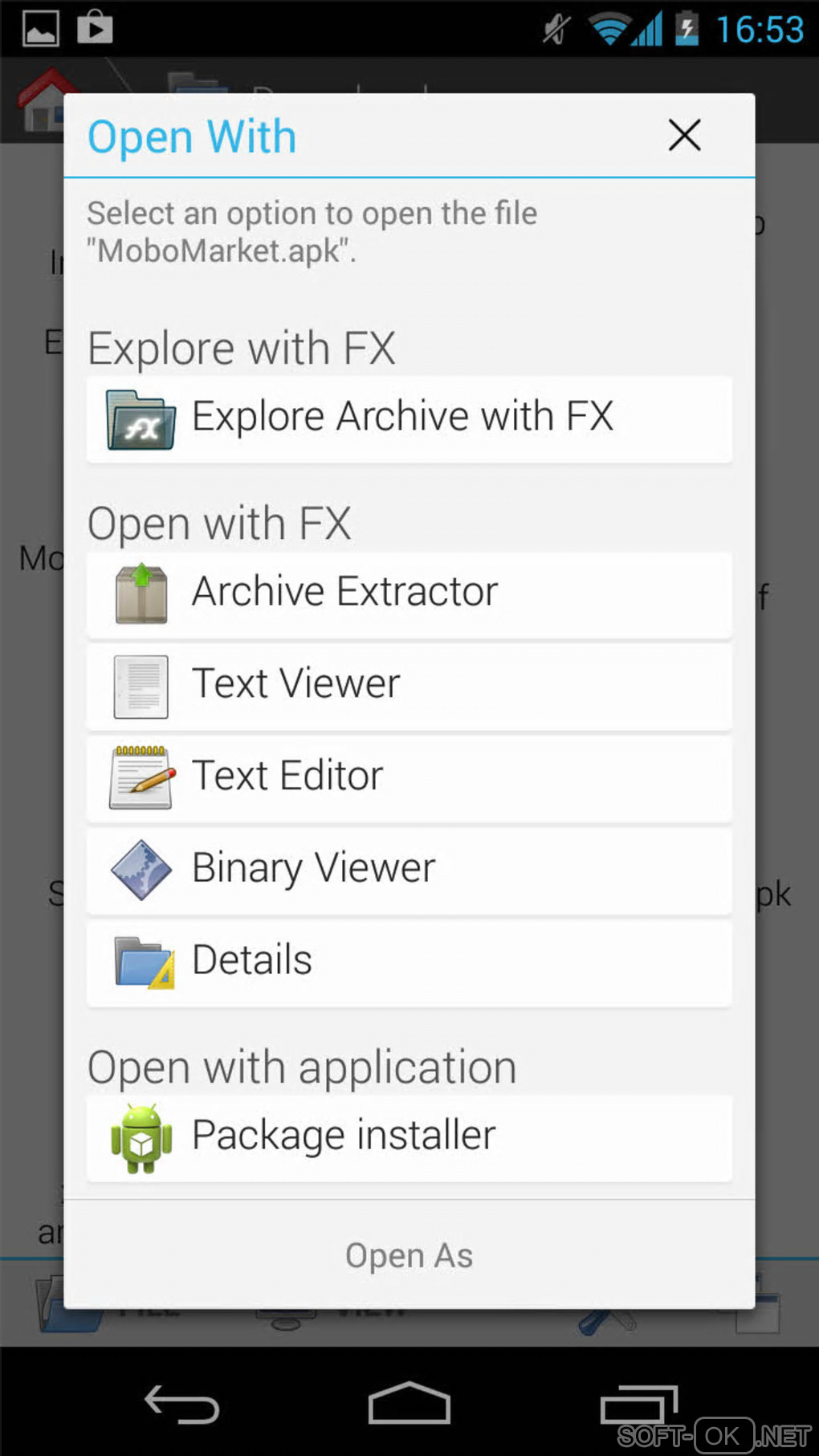Tap the Details folder icon
The width and height of the screenshot is (819, 1456).
click(x=143, y=961)
